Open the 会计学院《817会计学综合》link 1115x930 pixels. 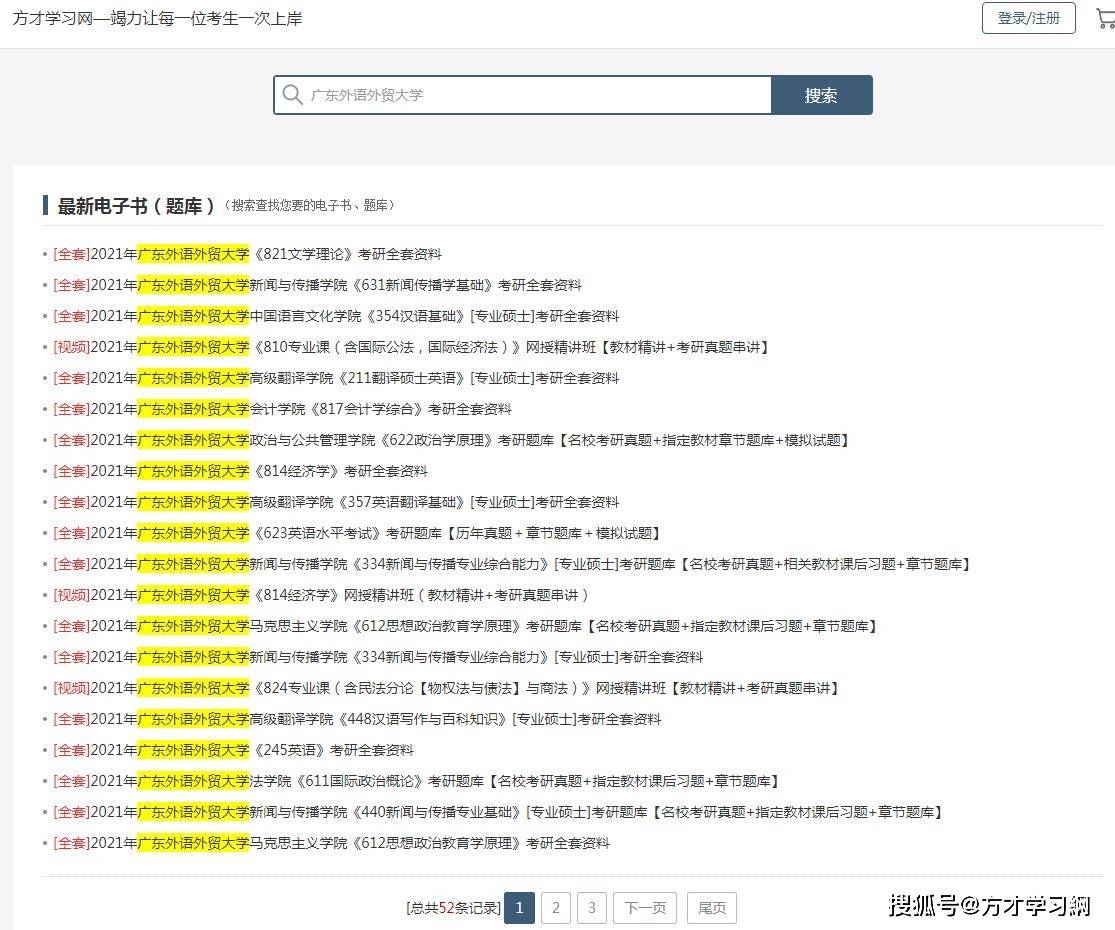pyautogui.click(x=282, y=409)
